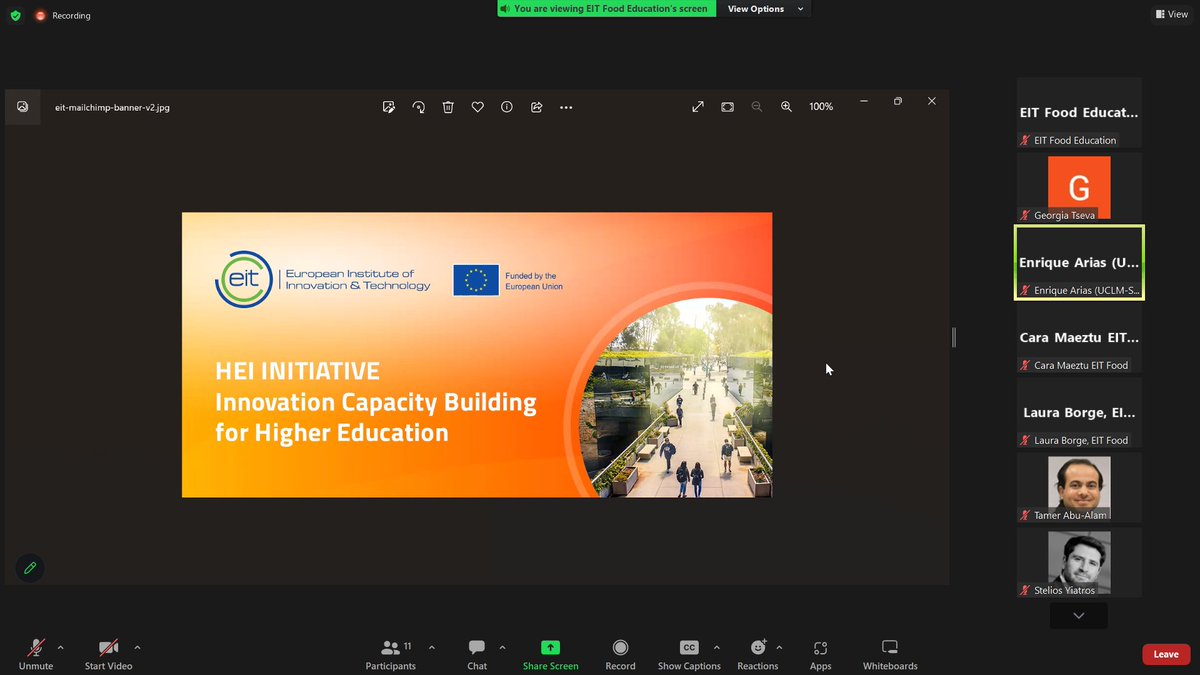This screenshot has height=675, width=1200.
Task: Select the Laura Borge, EIT Food tile
Action: click(x=1079, y=414)
